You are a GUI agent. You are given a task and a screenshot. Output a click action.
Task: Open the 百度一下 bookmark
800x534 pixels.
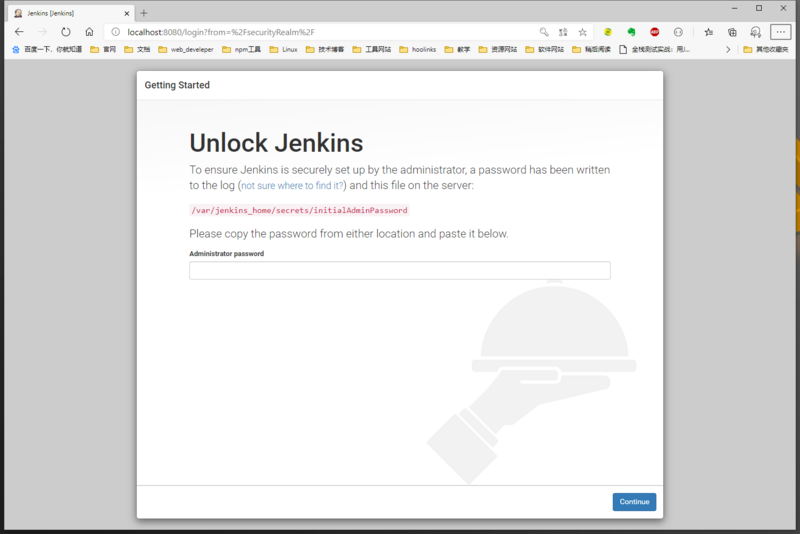[47, 49]
